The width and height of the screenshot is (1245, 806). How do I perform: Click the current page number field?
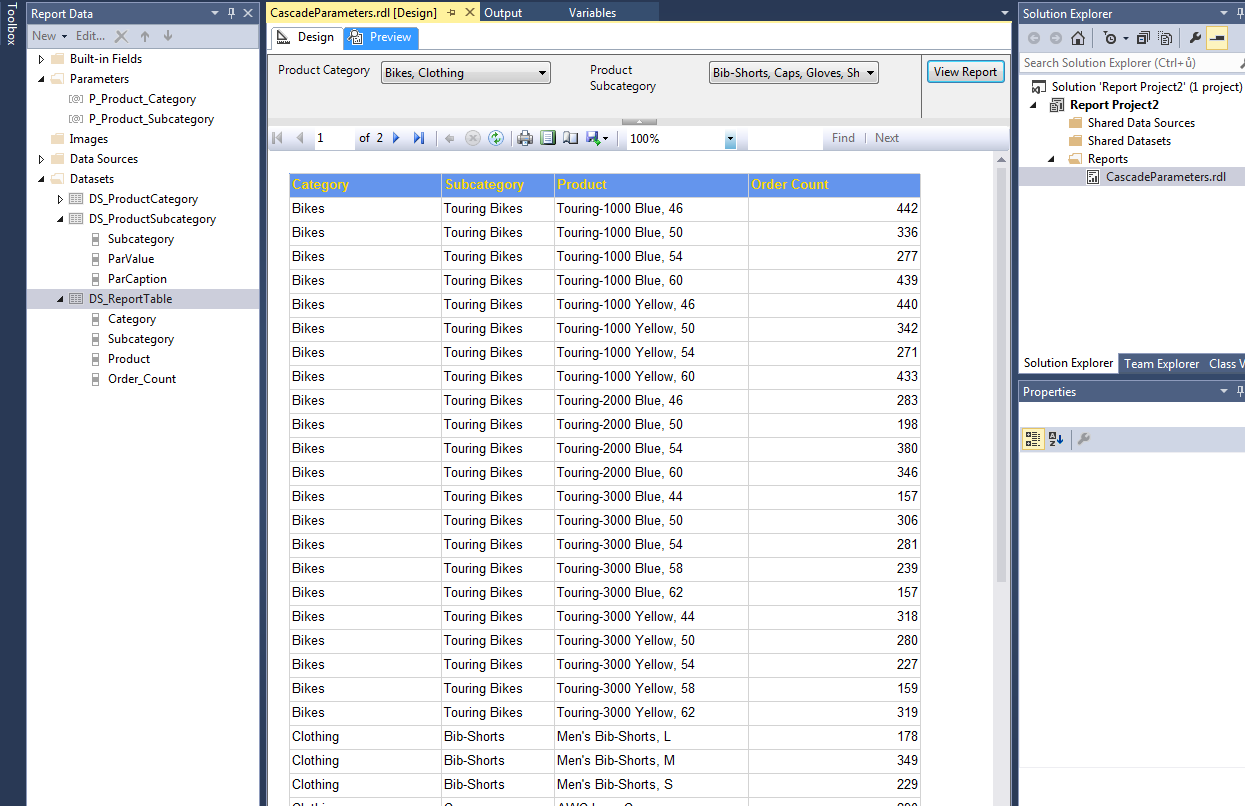333,138
